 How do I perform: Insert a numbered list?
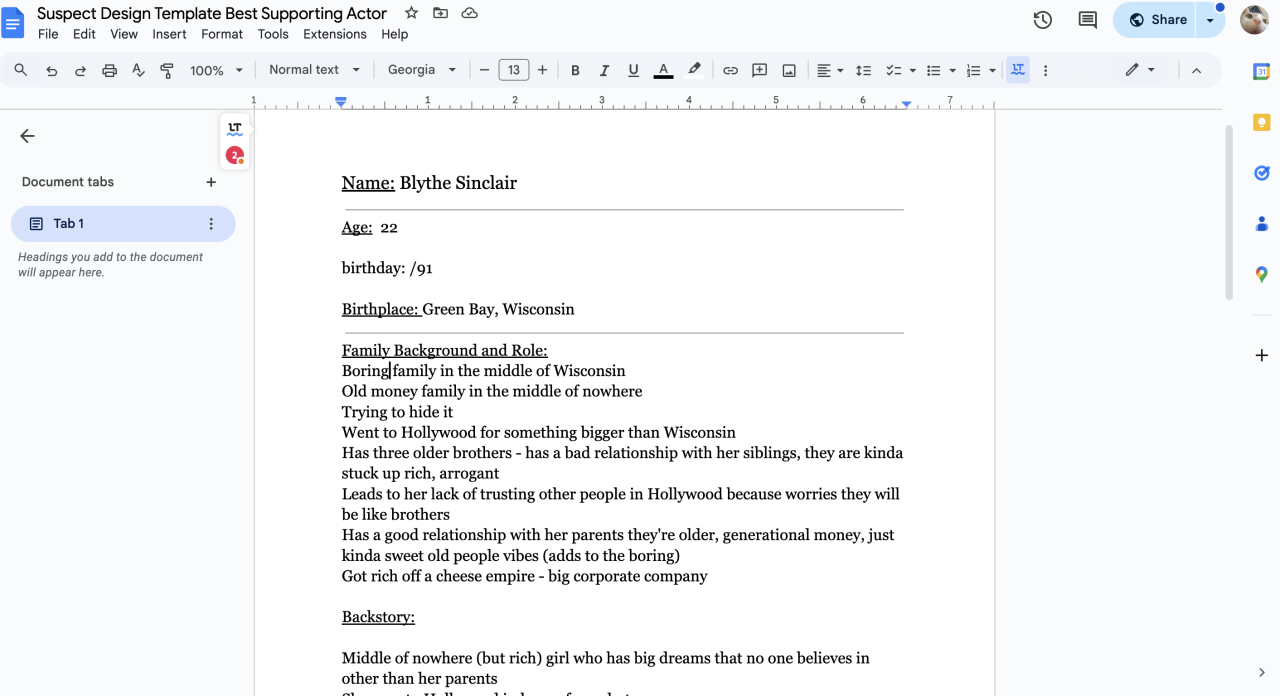click(974, 70)
